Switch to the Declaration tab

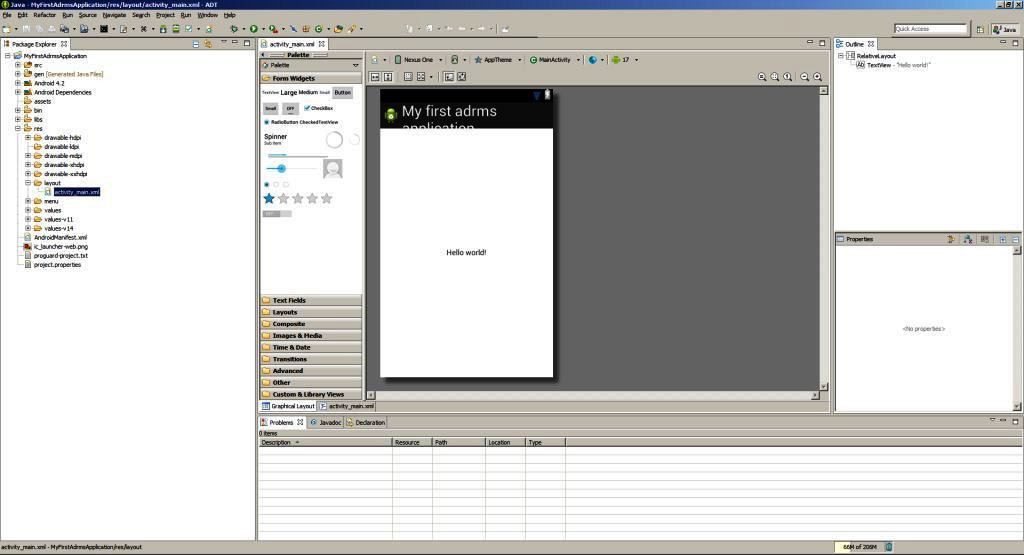pos(366,422)
